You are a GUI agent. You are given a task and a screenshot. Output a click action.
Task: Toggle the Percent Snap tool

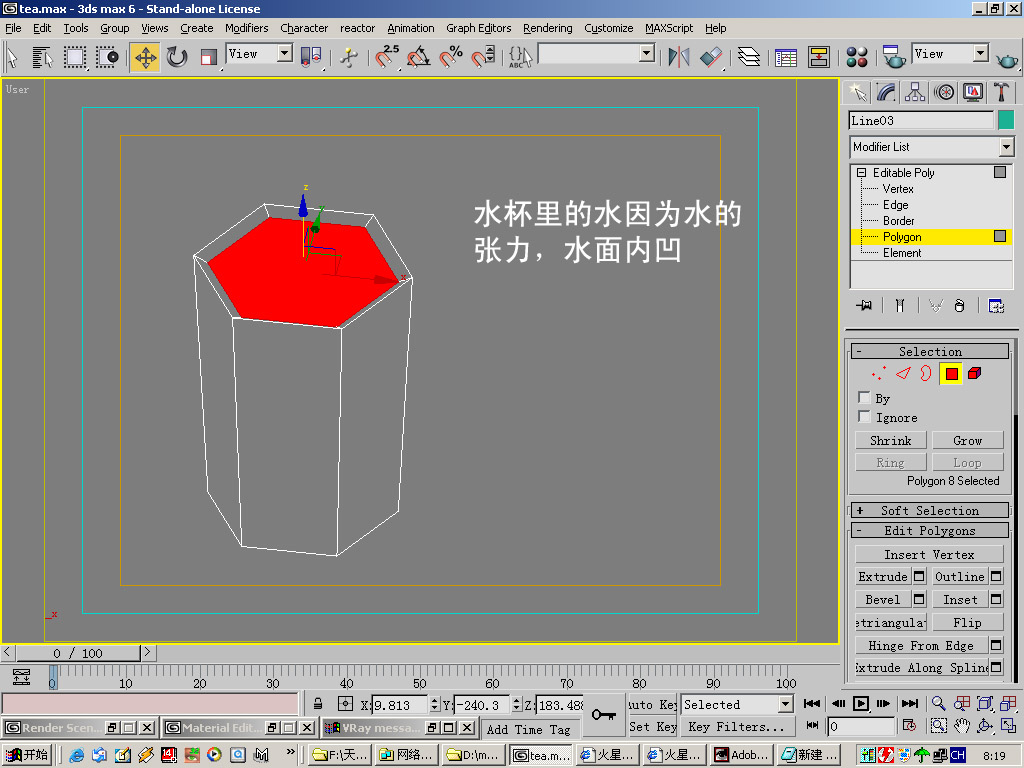click(451, 57)
